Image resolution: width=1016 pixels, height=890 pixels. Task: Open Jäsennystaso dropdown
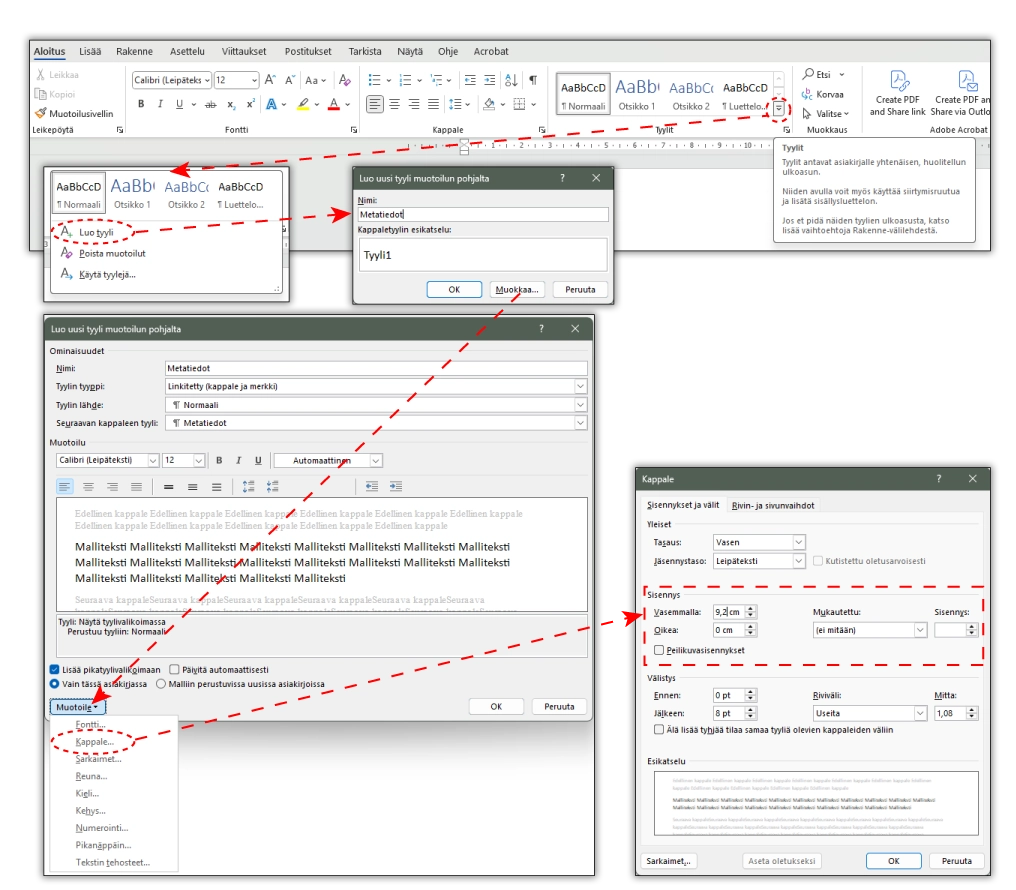tap(799, 561)
